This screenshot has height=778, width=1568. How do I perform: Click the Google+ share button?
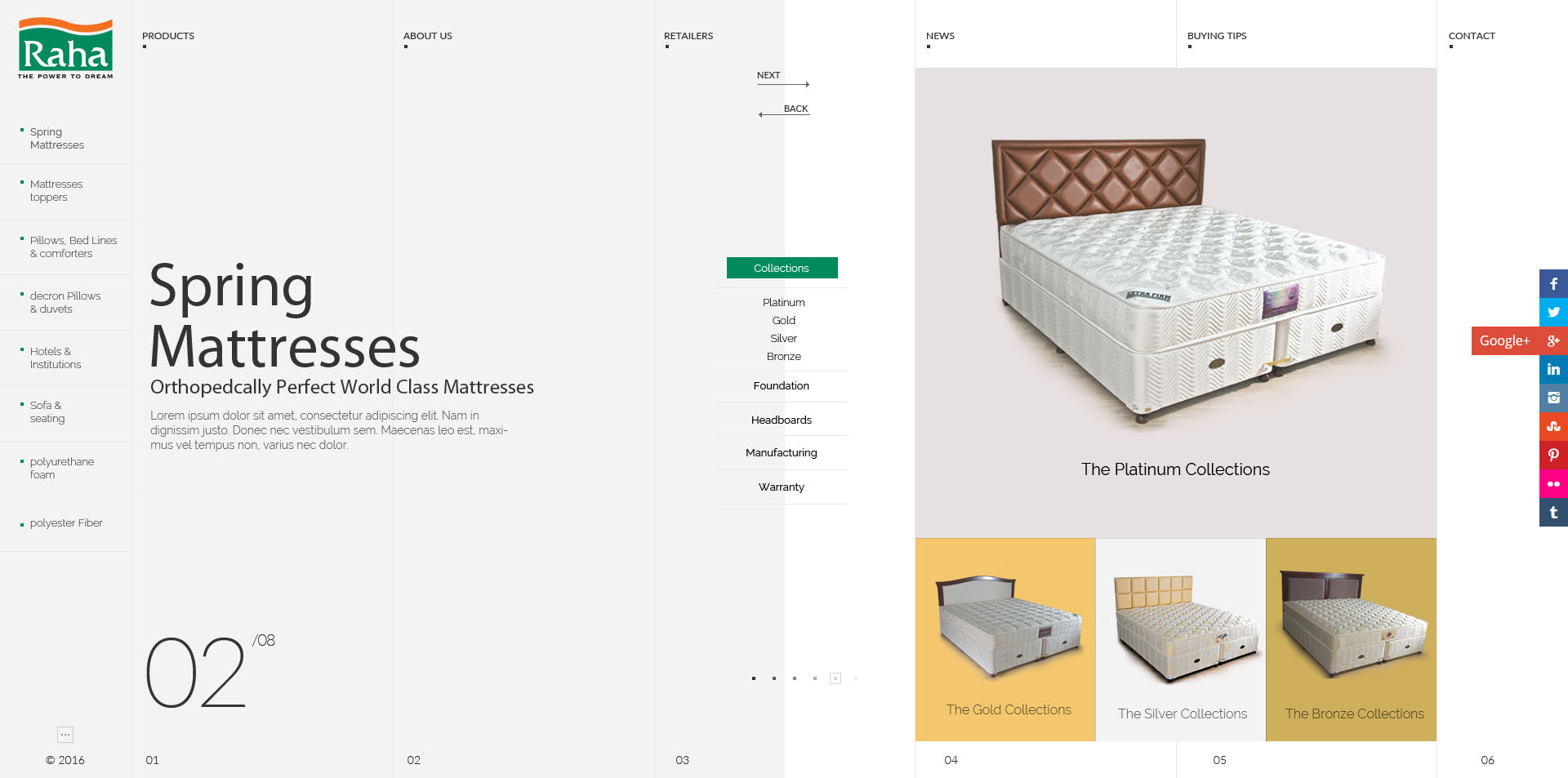1520,340
